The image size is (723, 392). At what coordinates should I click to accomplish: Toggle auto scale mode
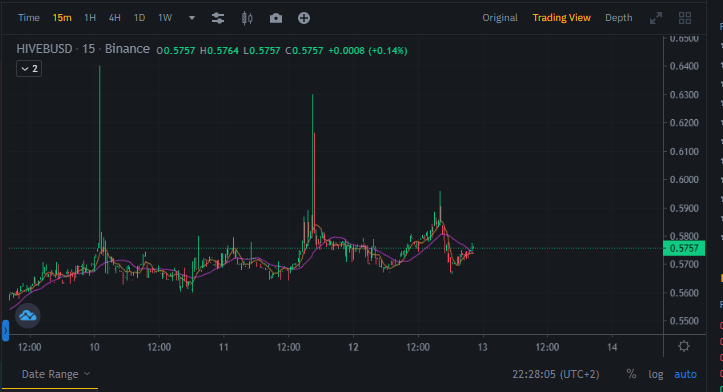[x=685, y=374]
